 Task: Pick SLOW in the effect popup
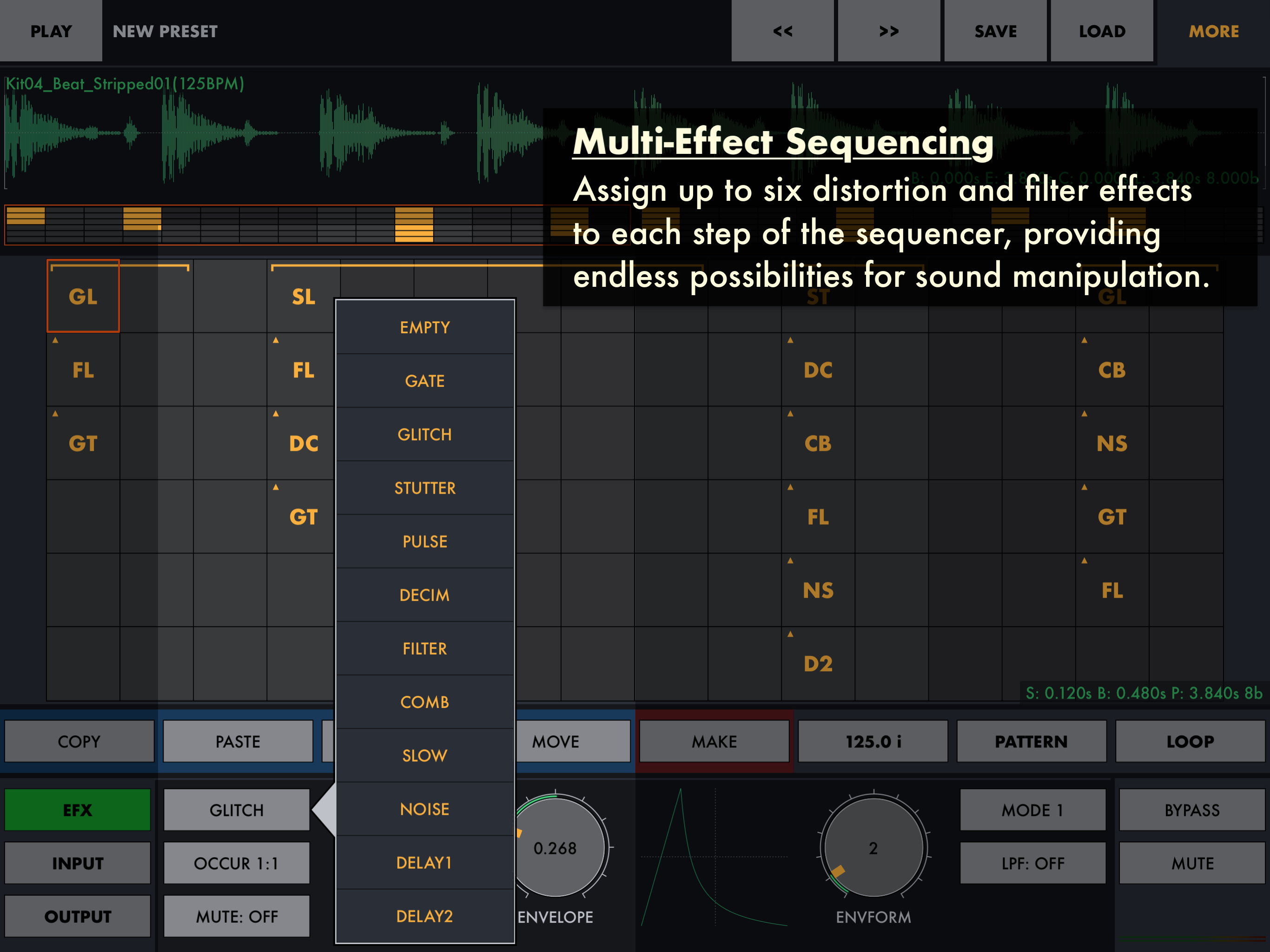(425, 755)
